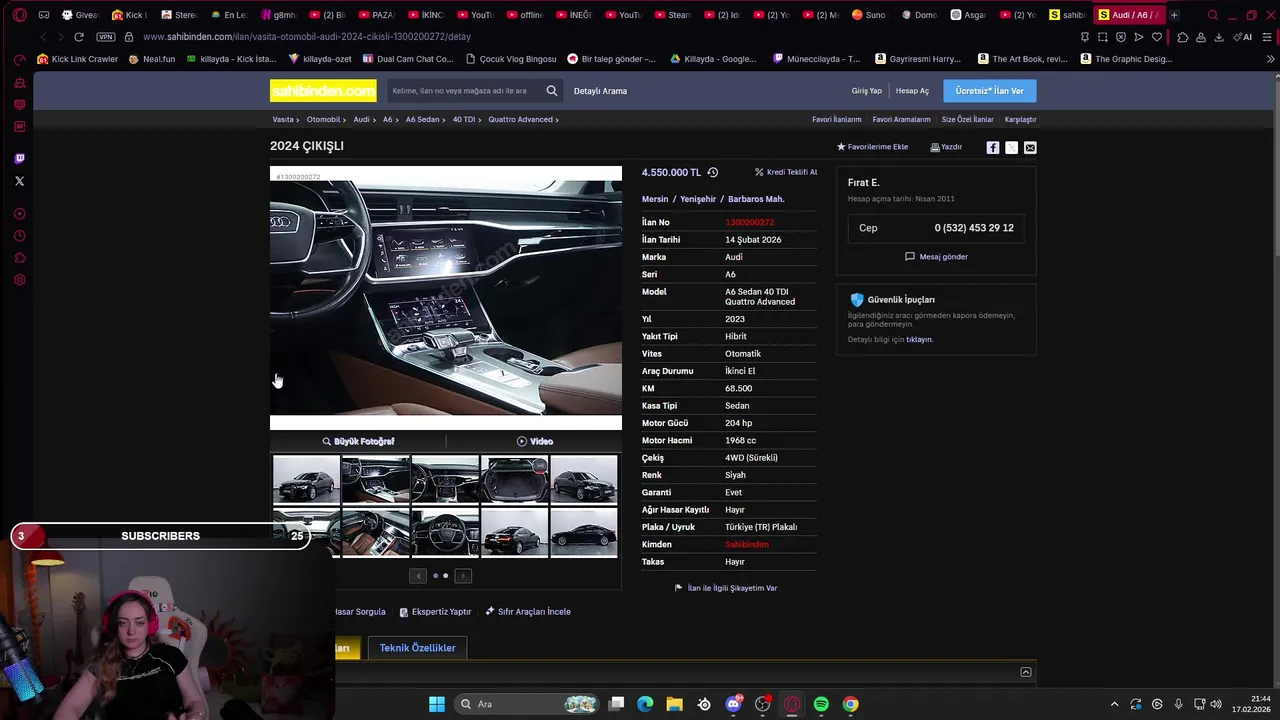Open new browser tab with plus icon
This screenshot has height=720, width=1280.
click(x=1174, y=15)
